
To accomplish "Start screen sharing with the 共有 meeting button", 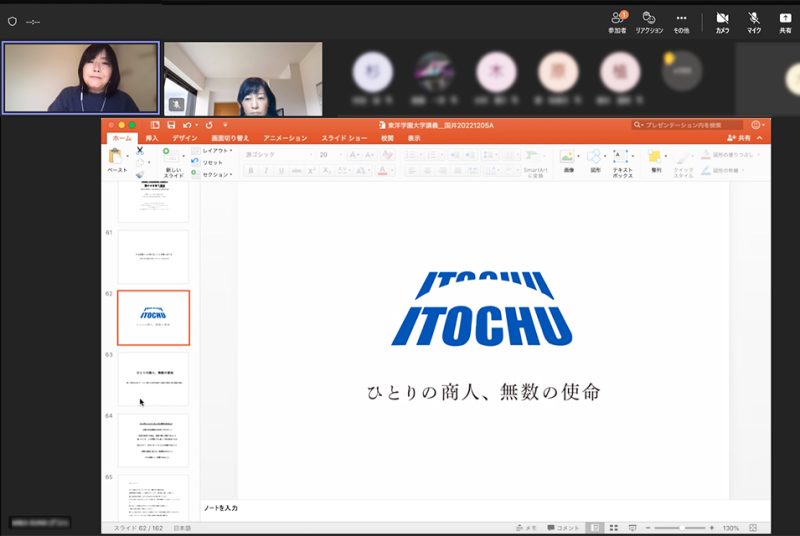I will pyautogui.click(x=785, y=22).
